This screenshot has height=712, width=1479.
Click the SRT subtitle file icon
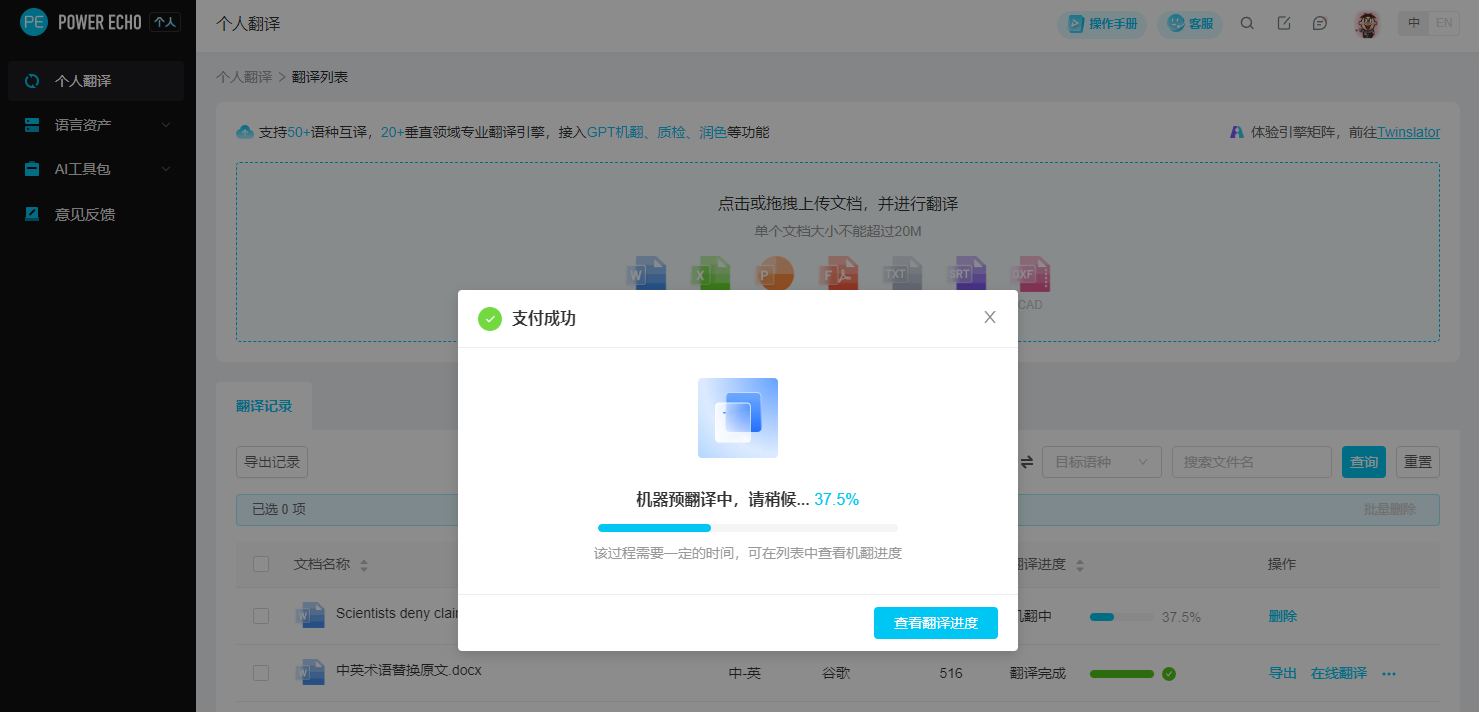point(967,272)
